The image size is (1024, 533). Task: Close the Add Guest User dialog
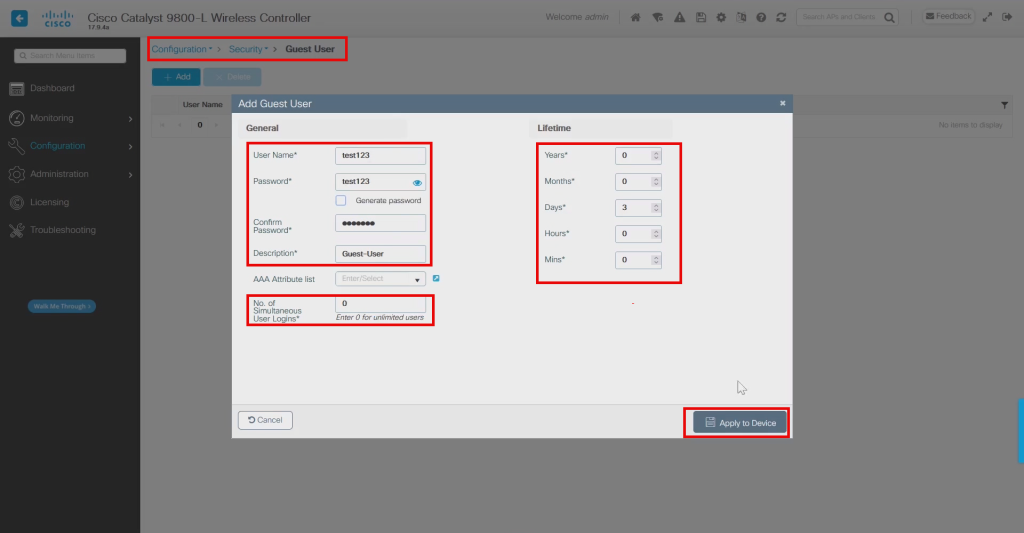click(782, 103)
